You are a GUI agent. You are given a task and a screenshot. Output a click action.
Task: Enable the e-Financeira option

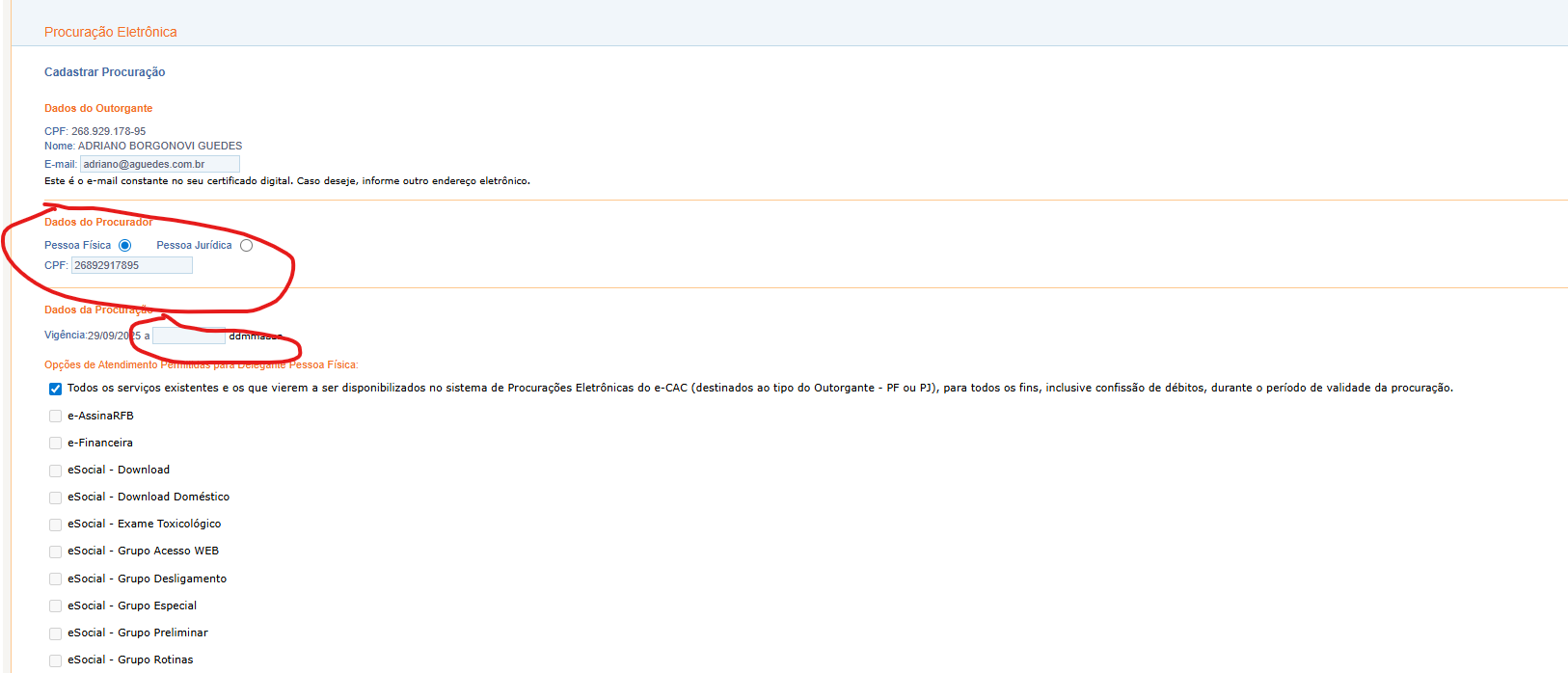click(x=55, y=444)
